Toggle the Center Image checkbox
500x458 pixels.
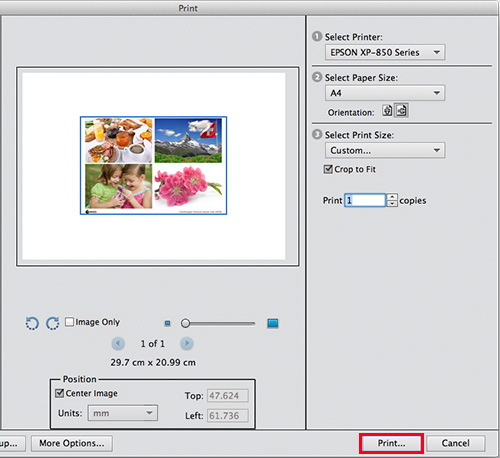[x=60, y=393]
